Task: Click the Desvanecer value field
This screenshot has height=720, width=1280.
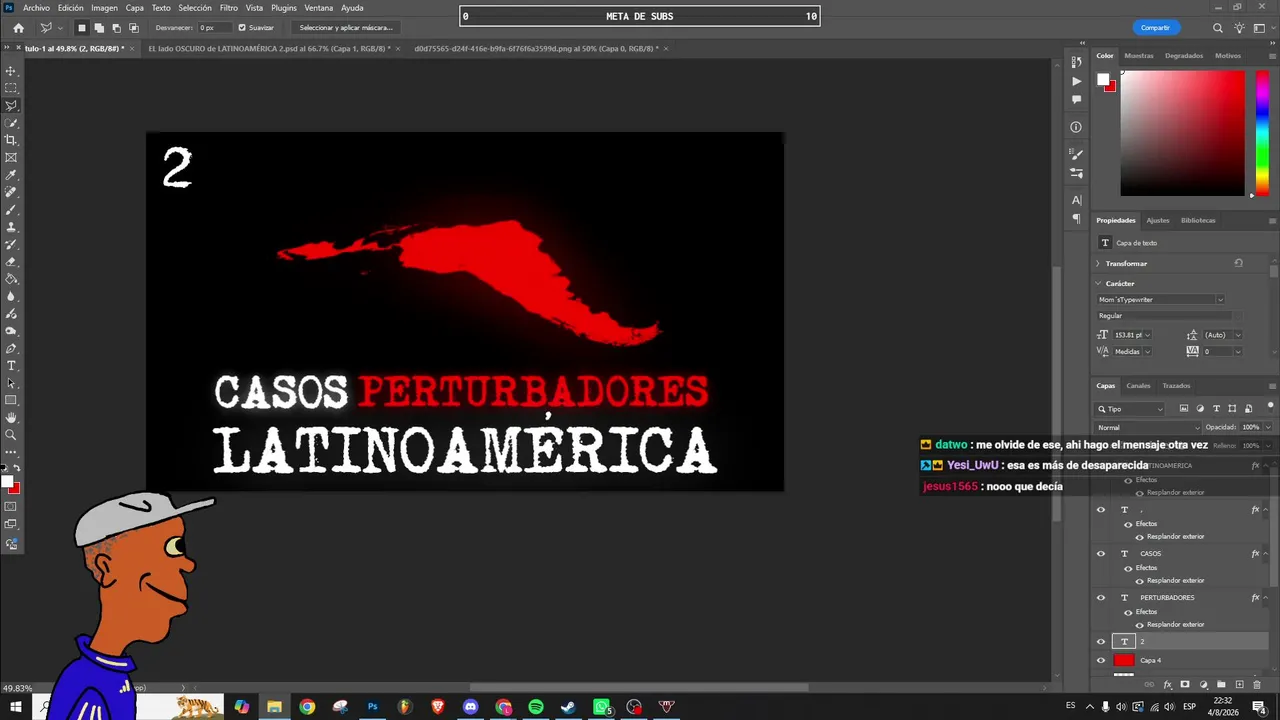Action: point(213,28)
